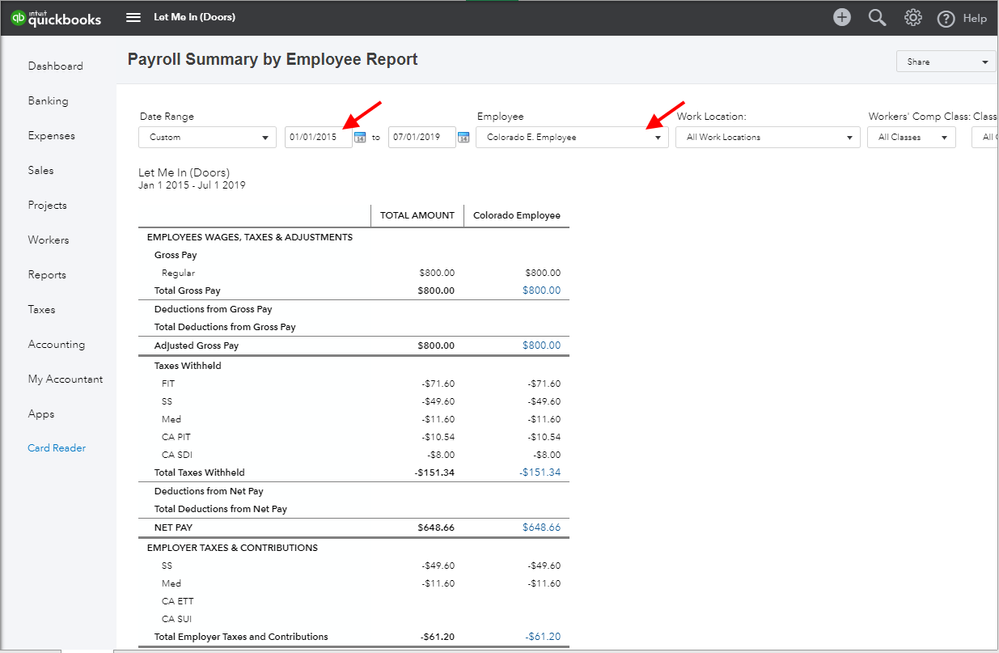Open Apps in sidebar
The image size is (999, 653).
click(x=41, y=414)
